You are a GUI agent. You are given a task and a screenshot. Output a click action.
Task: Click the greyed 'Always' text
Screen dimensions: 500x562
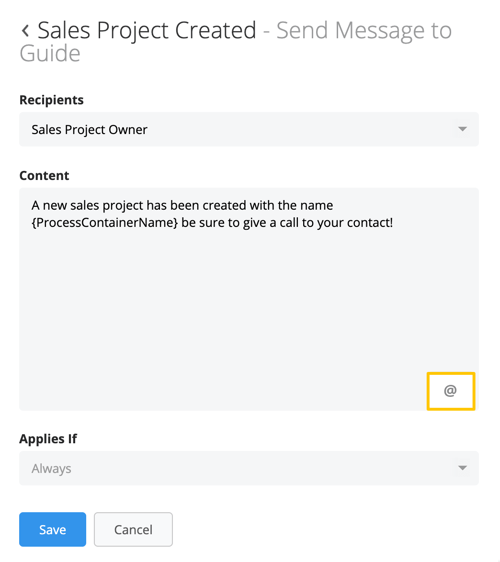52,469
